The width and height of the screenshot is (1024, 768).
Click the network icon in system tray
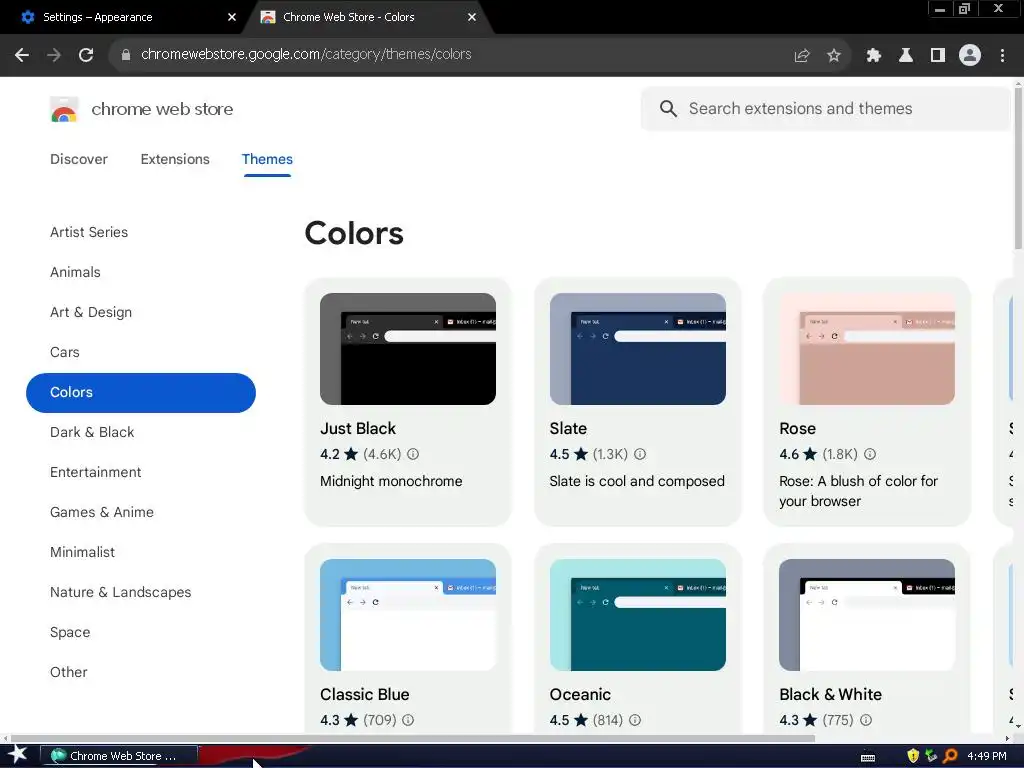tap(931, 756)
